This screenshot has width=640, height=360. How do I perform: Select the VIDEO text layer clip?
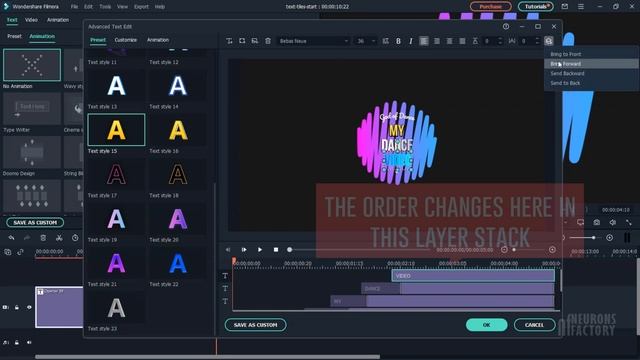click(473, 276)
